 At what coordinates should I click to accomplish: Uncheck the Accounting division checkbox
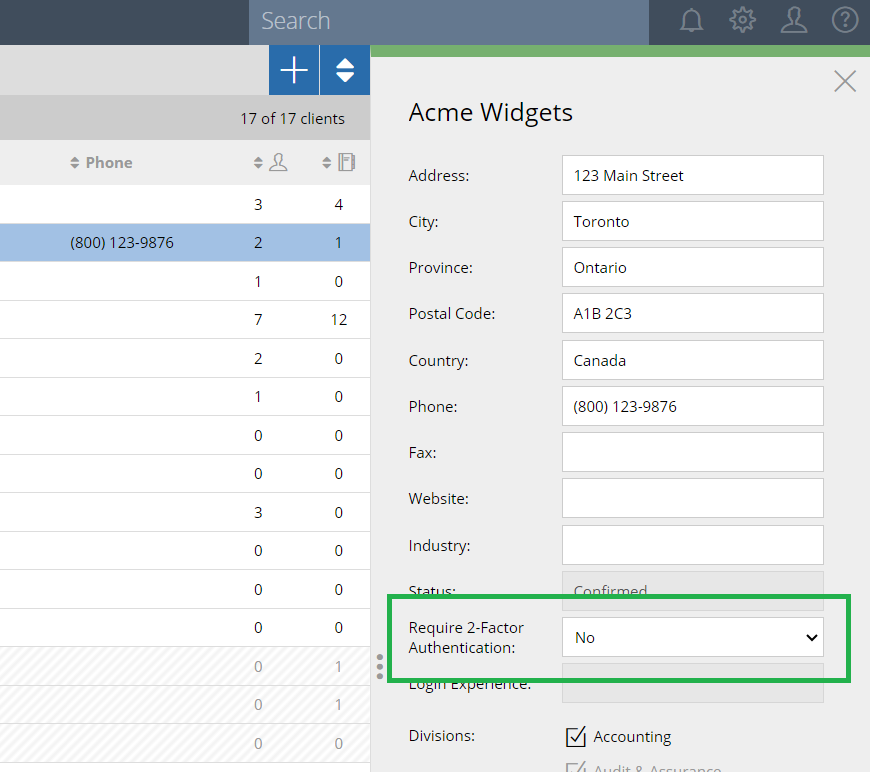(x=576, y=737)
